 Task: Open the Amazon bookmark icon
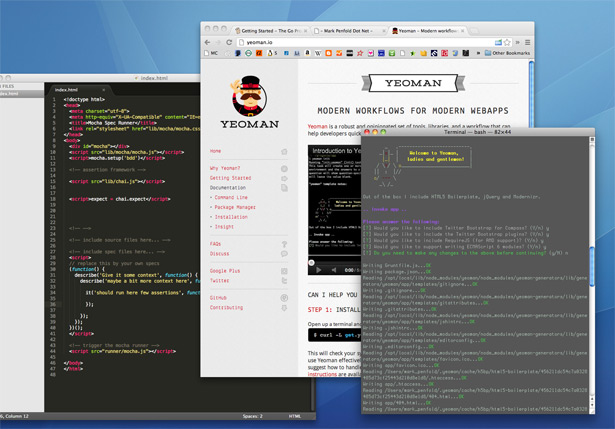pos(308,53)
